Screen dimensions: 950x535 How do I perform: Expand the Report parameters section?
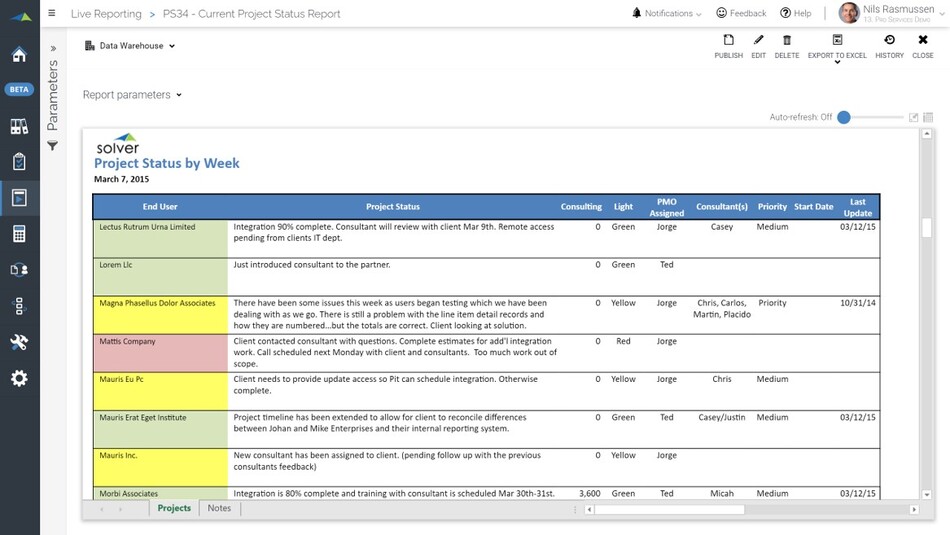(x=132, y=95)
